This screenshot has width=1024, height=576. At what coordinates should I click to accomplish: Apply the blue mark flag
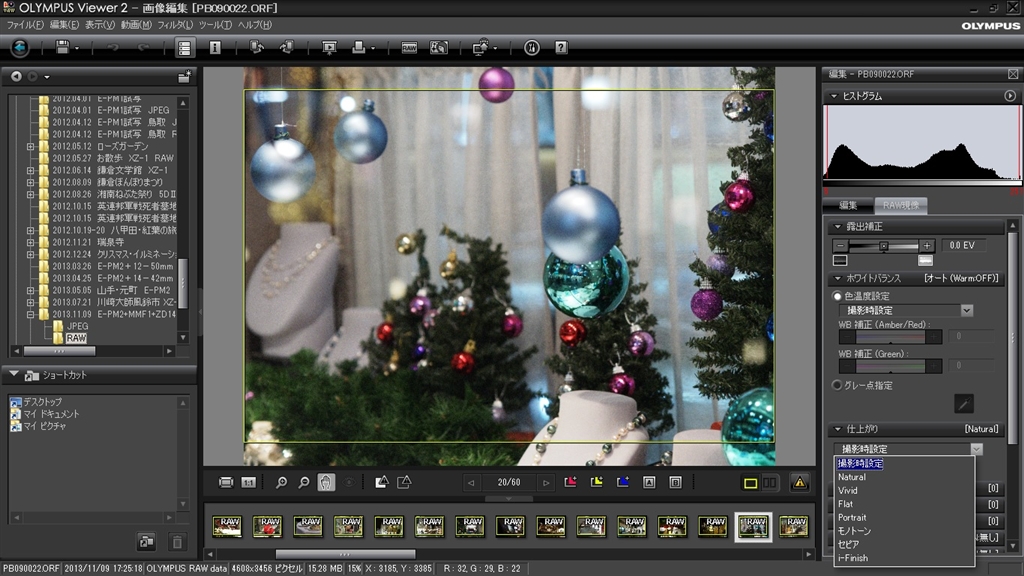(622, 482)
